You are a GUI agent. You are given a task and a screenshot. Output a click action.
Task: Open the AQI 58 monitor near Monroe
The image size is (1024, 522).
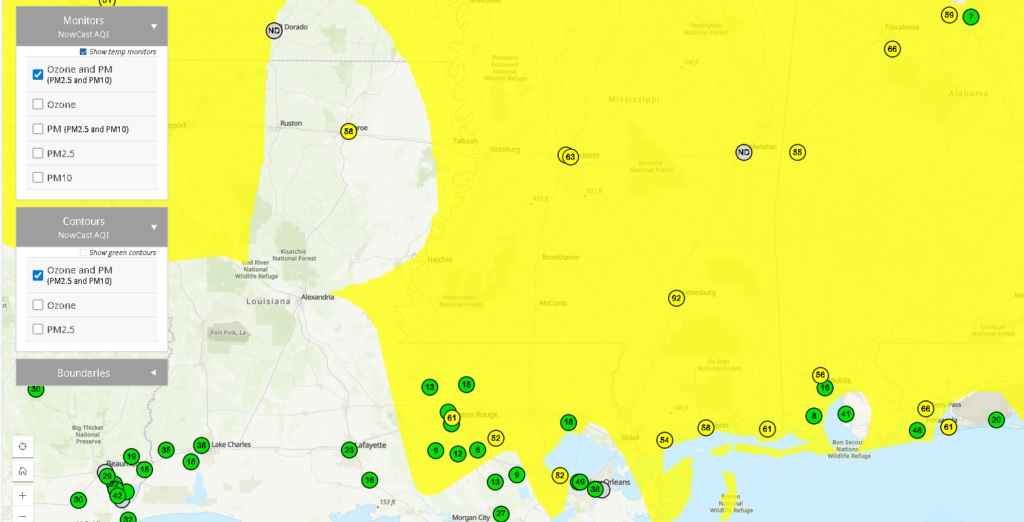348,131
